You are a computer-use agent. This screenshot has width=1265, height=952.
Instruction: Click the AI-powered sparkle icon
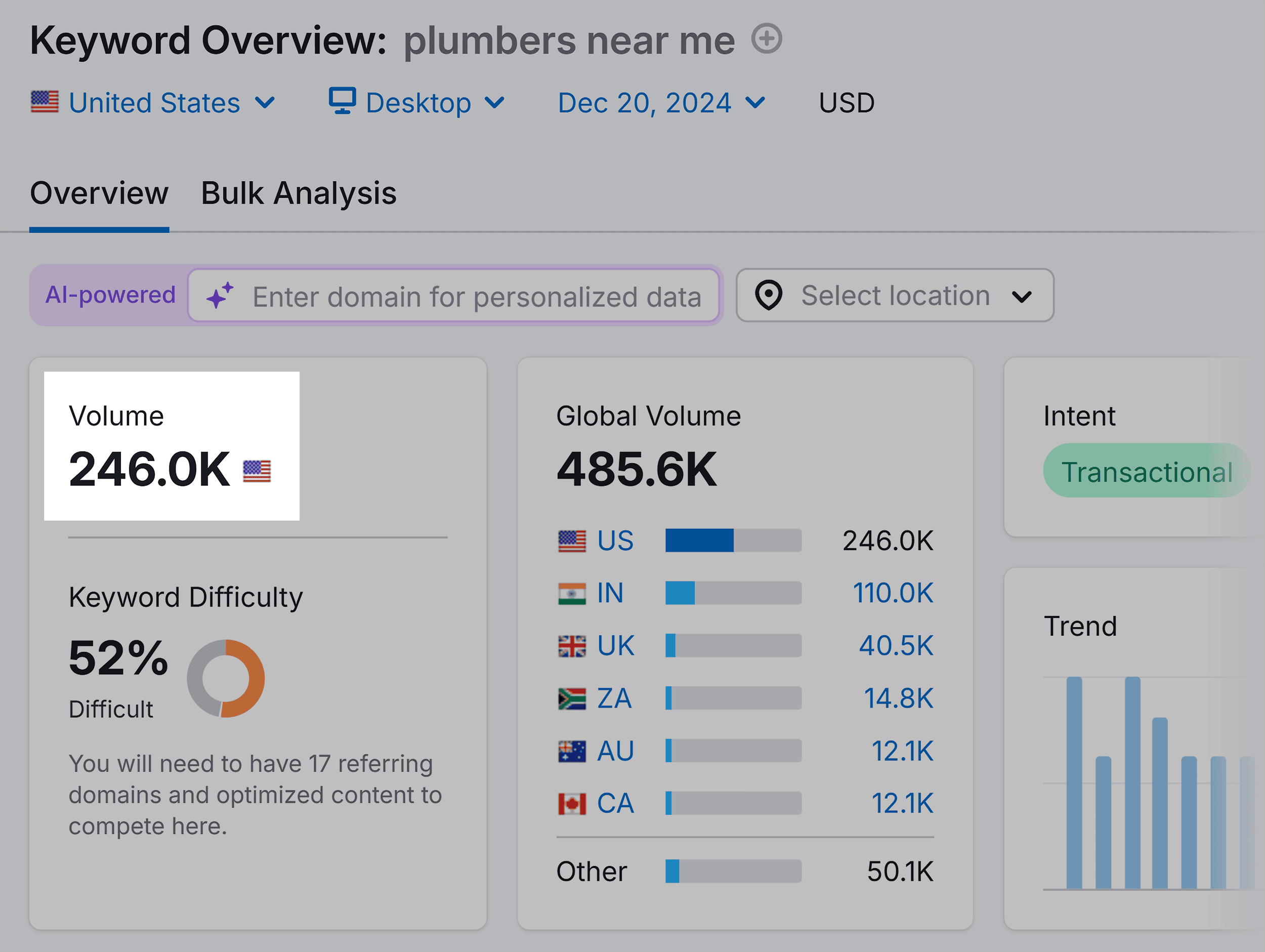point(220,295)
